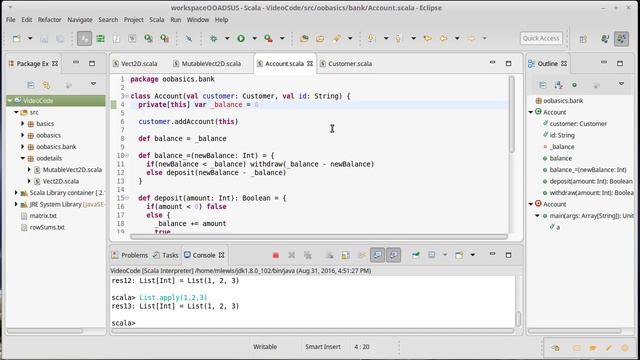Click the red Terminate console icon
This screenshot has height=360, width=640.
[276, 255]
